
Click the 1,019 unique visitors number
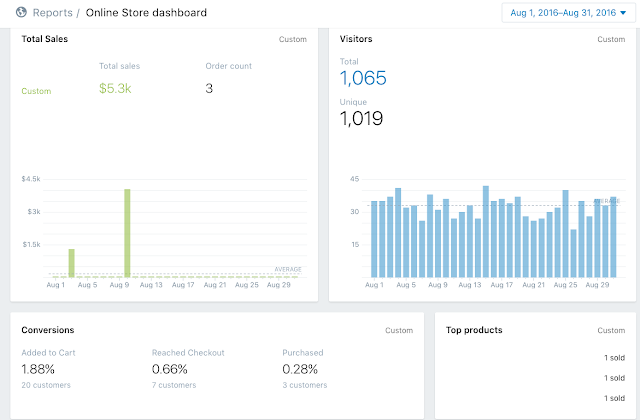click(x=361, y=118)
